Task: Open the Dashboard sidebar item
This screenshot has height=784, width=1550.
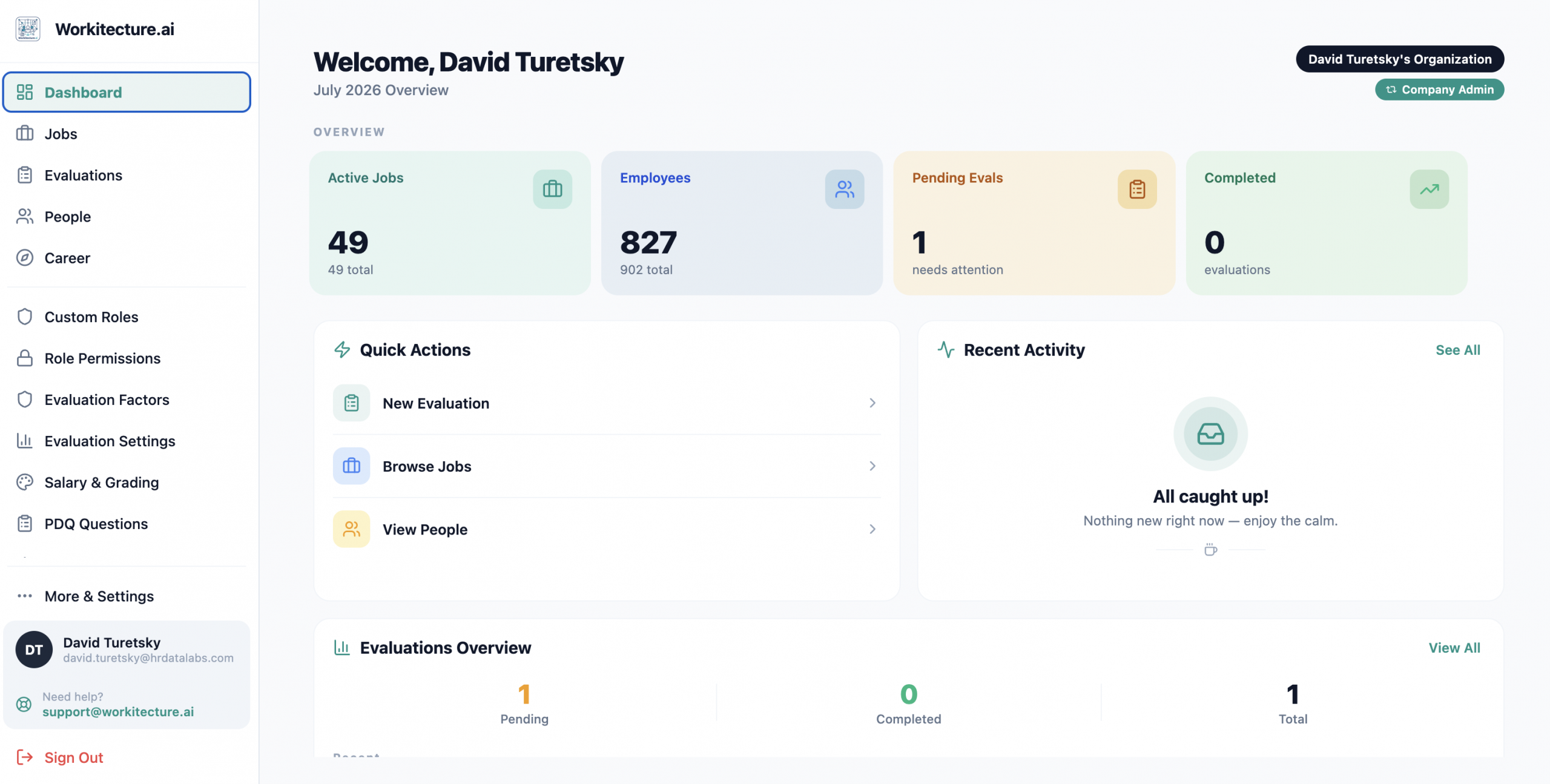Action: (x=127, y=92)
